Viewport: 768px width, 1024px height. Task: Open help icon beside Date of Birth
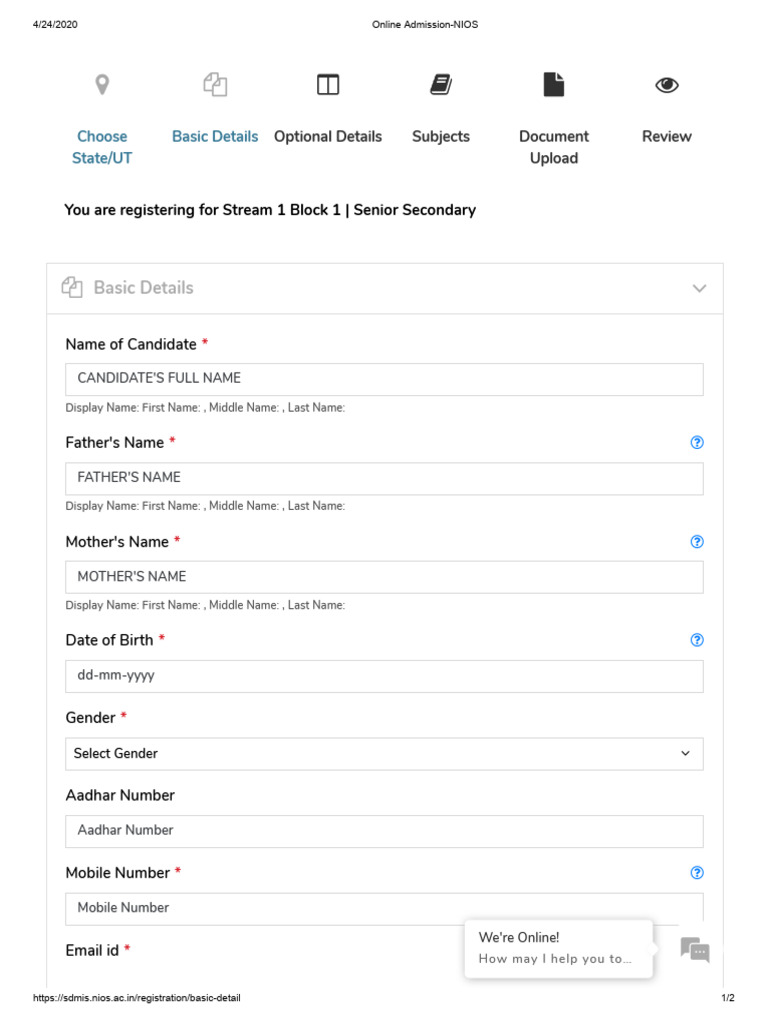coord(697,640)
